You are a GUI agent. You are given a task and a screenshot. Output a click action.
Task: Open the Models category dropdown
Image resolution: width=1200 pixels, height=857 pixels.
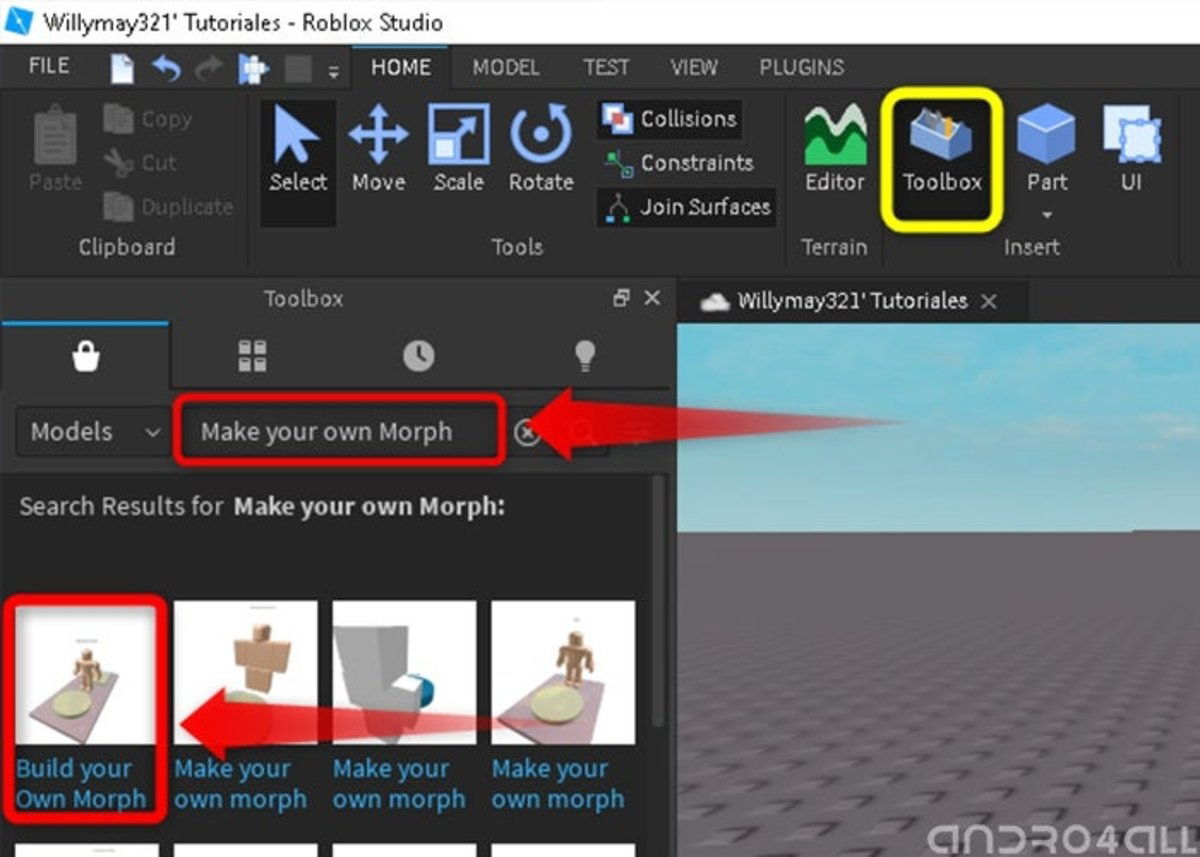pyautogui.click(x=92, y=432)
